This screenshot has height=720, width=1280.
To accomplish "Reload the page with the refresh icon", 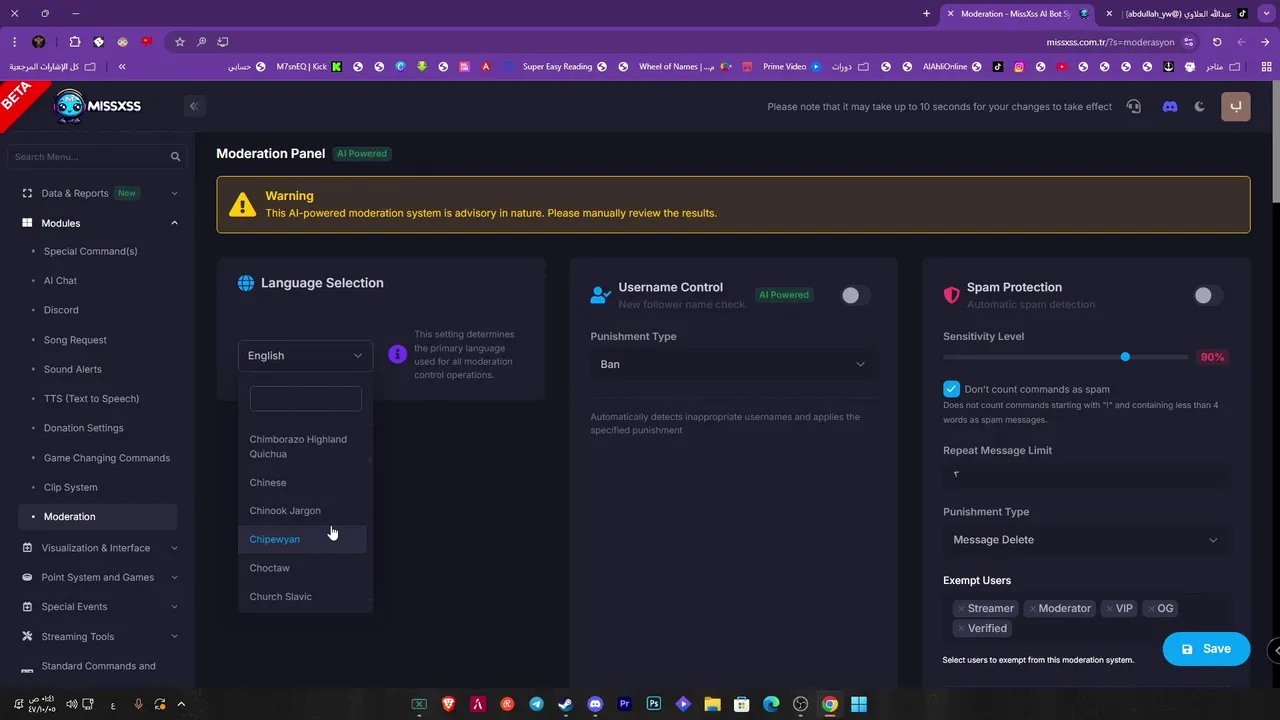I will [x=1217, y=42].
